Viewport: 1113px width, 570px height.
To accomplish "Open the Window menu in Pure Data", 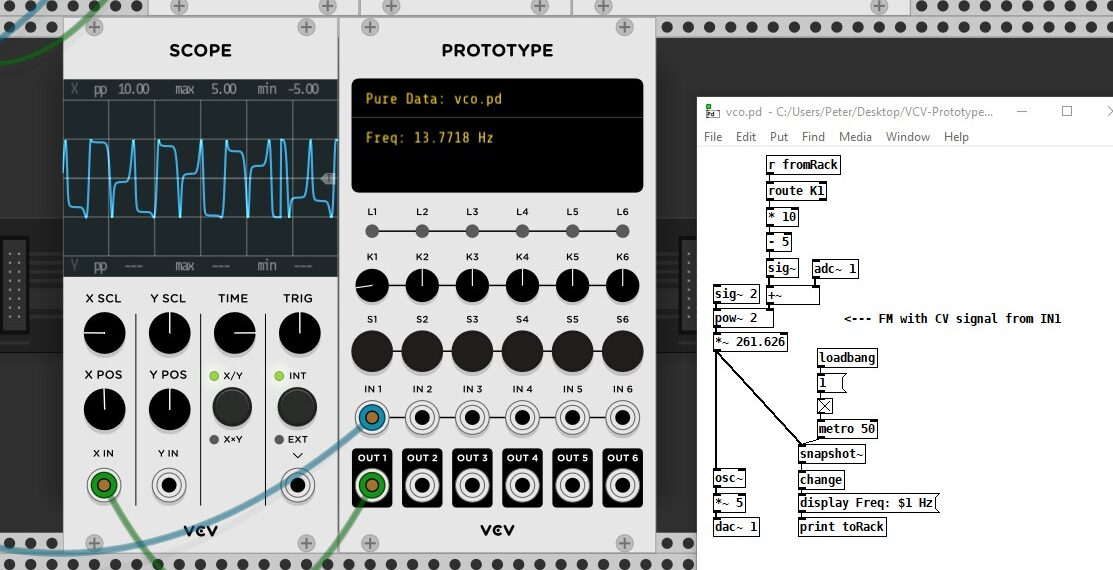I will point(907,137).
